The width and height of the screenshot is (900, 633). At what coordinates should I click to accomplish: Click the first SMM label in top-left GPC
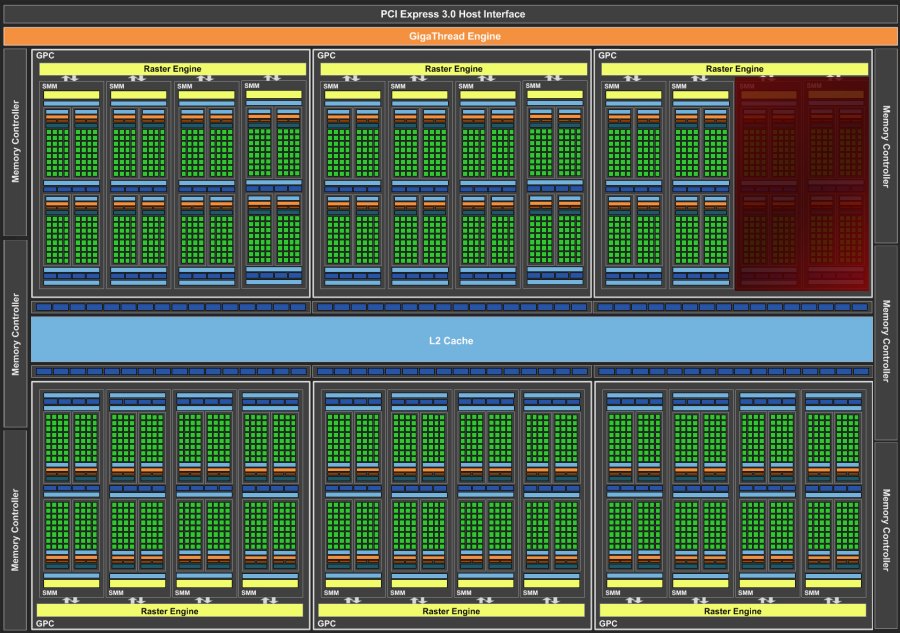[50, 86]
